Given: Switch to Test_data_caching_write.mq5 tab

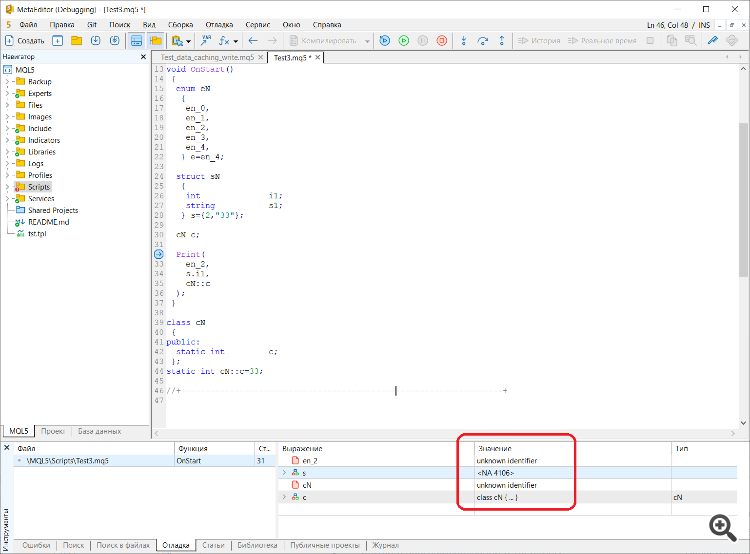Looking at the screenshot, I should point(210,58).
